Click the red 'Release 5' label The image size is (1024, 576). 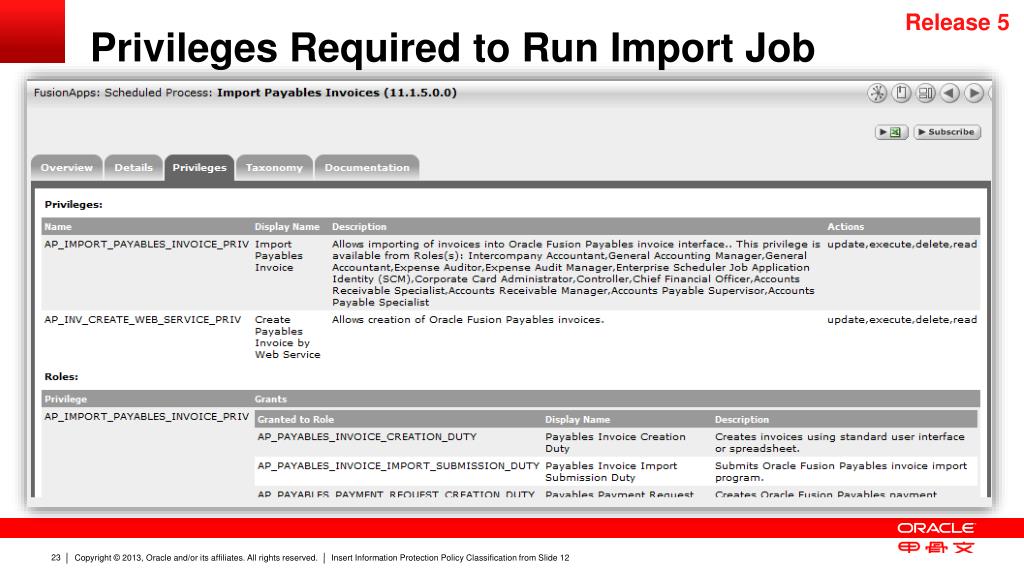click(x=957, y=22)
